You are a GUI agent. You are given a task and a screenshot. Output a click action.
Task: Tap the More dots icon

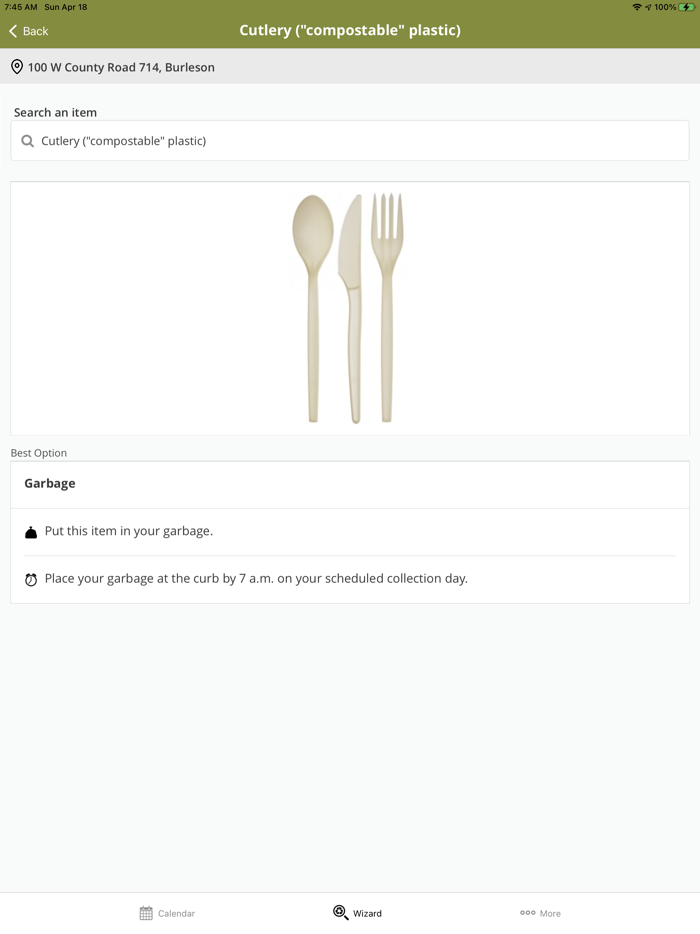click(x=527, y=913)
